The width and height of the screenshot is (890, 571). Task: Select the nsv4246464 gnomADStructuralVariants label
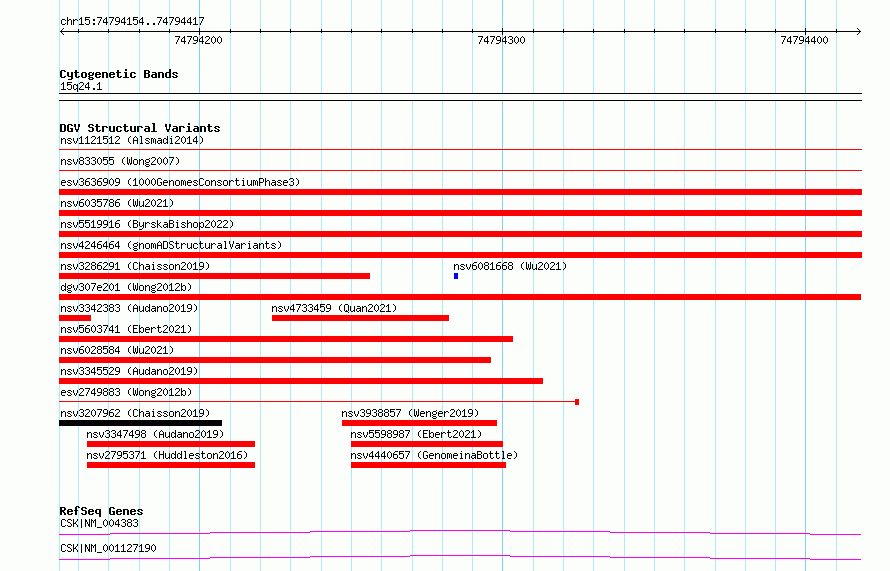(171, 245)
